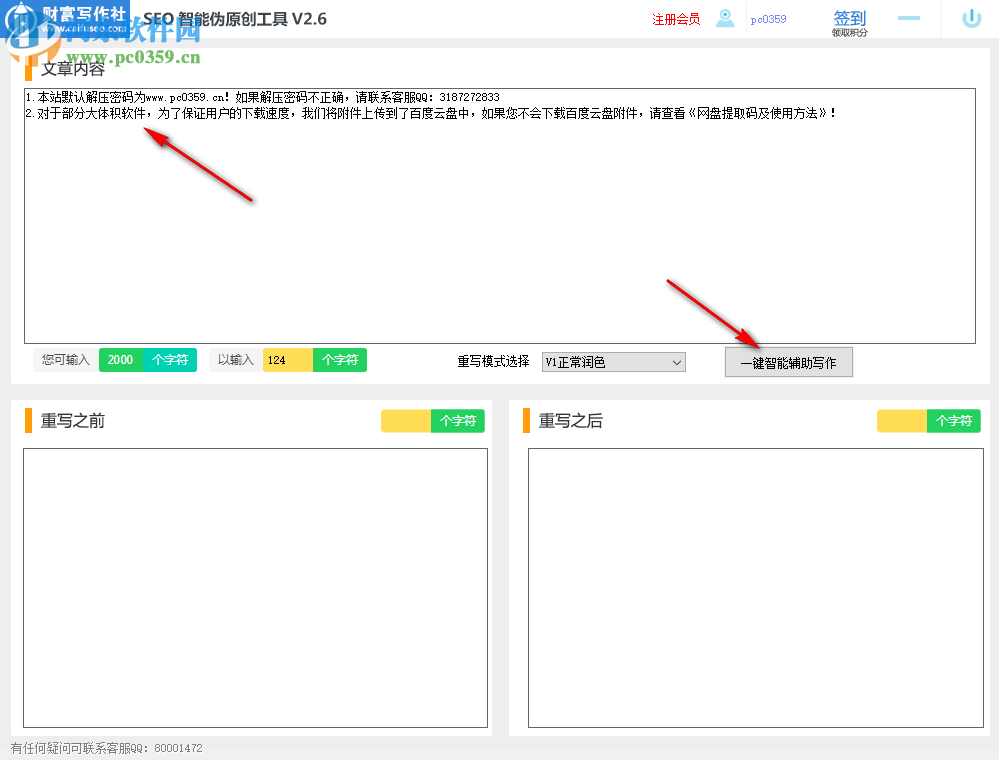Click the 您可输入 label

pos(66,360)
